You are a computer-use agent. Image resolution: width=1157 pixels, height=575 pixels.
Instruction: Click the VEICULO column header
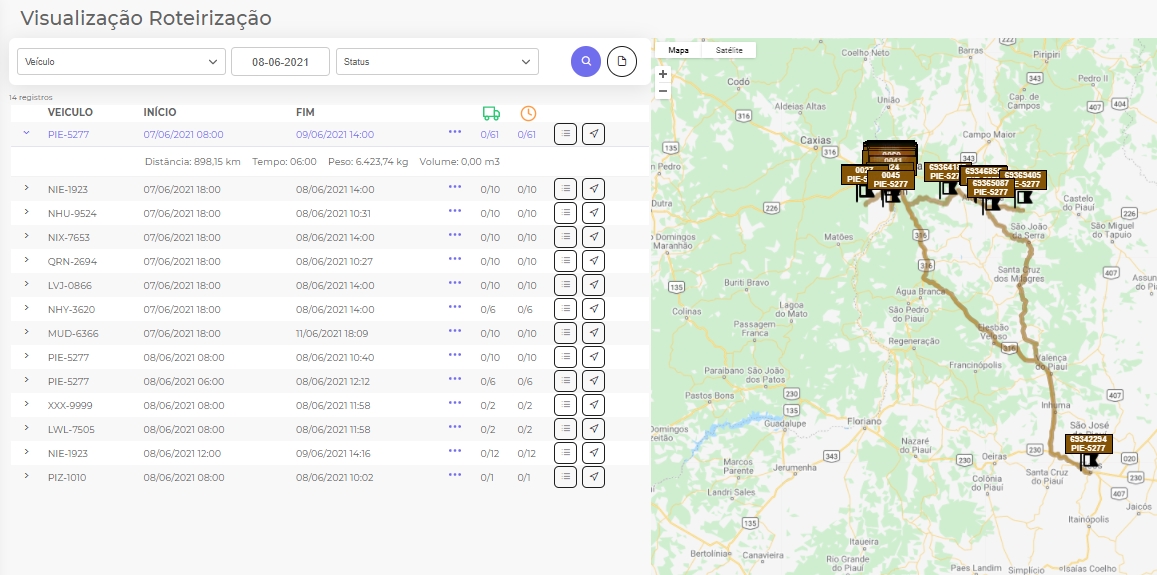[70, 112]
